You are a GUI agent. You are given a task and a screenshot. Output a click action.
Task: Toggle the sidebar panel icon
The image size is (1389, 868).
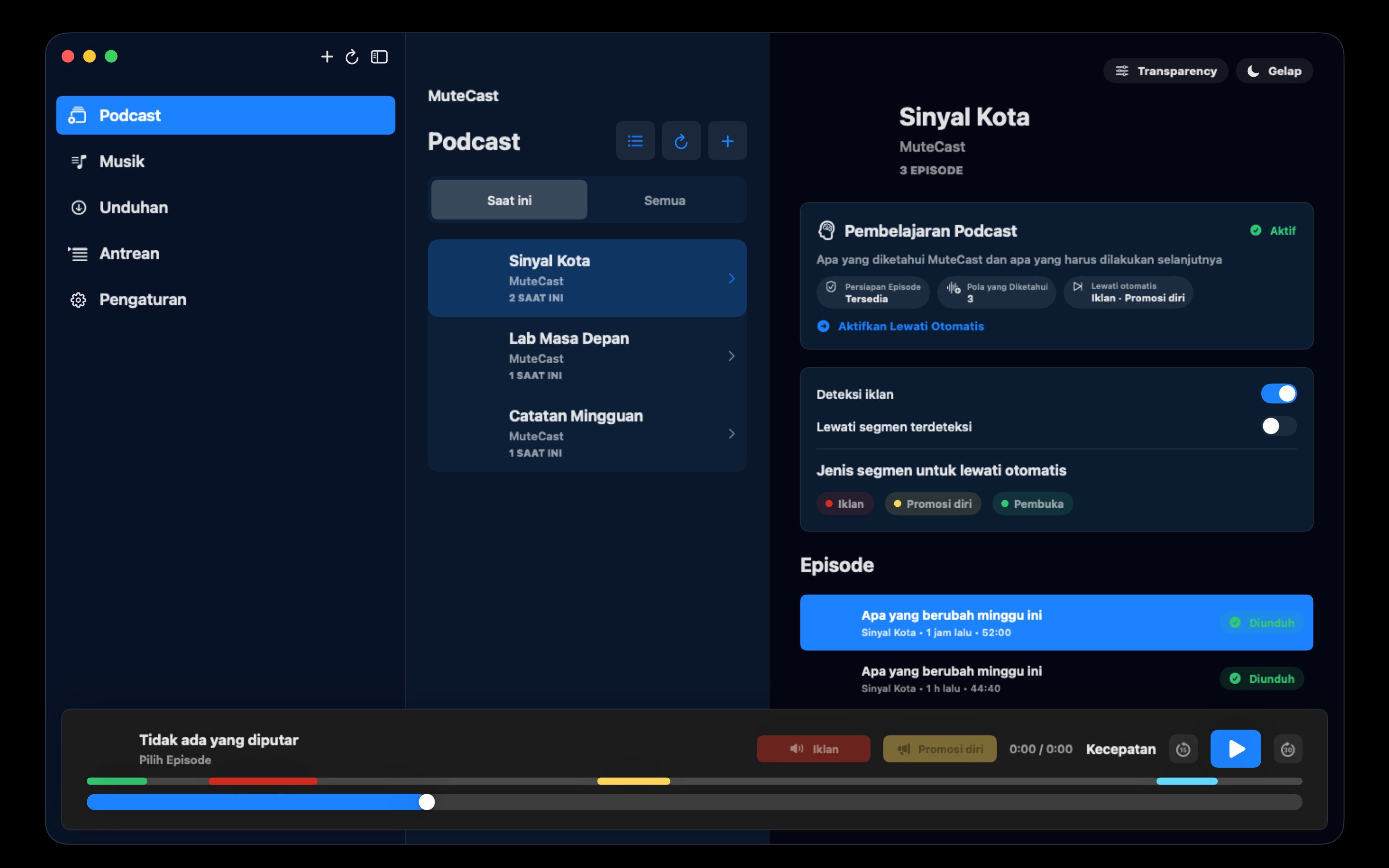tap(380, 57)
